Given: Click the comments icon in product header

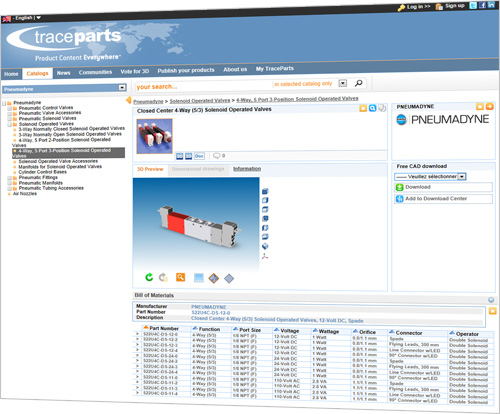Looking at the screenshot, I should coord(382,108).
